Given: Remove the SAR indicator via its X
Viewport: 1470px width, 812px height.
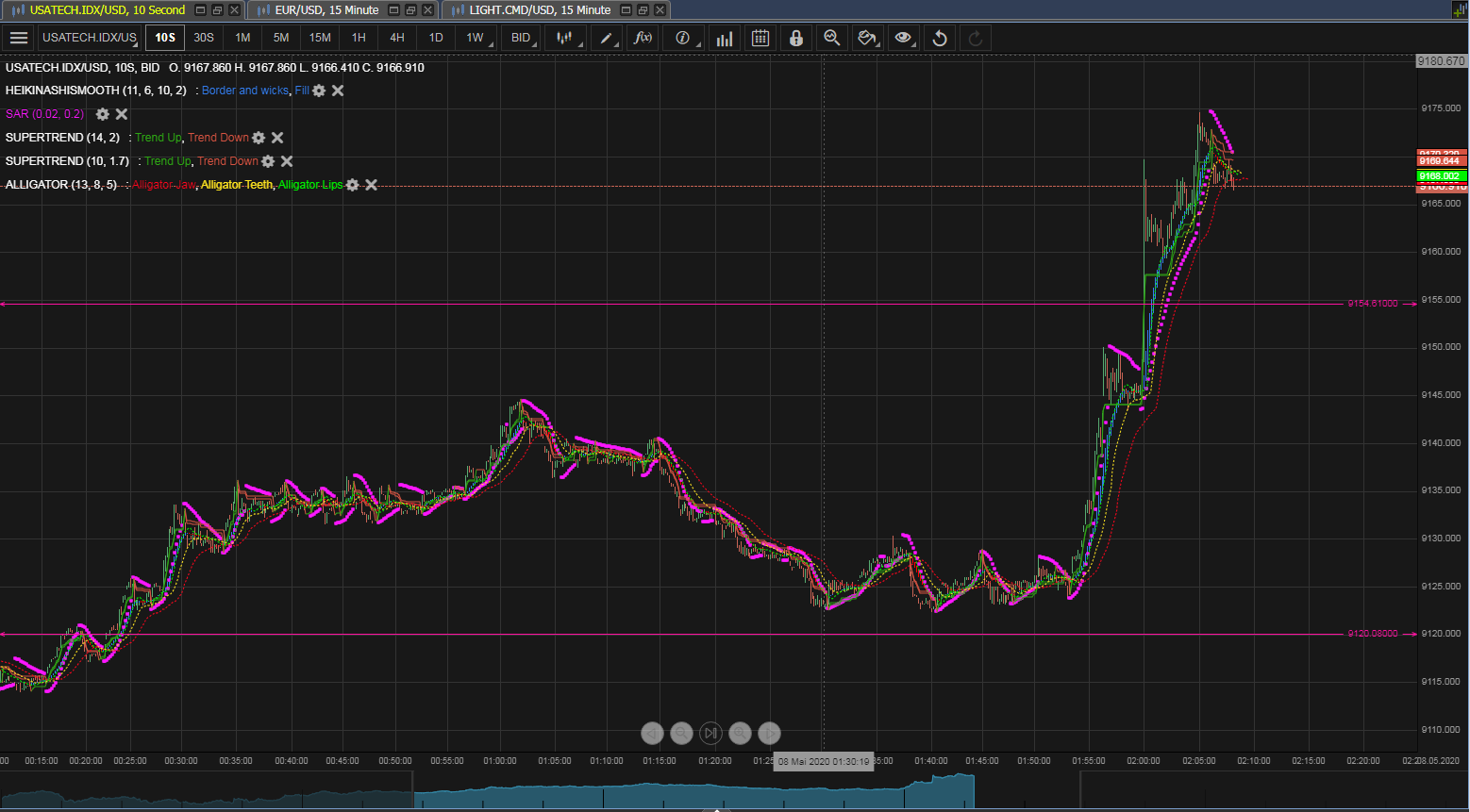Looking at the screenshot, I should point(121,113).
